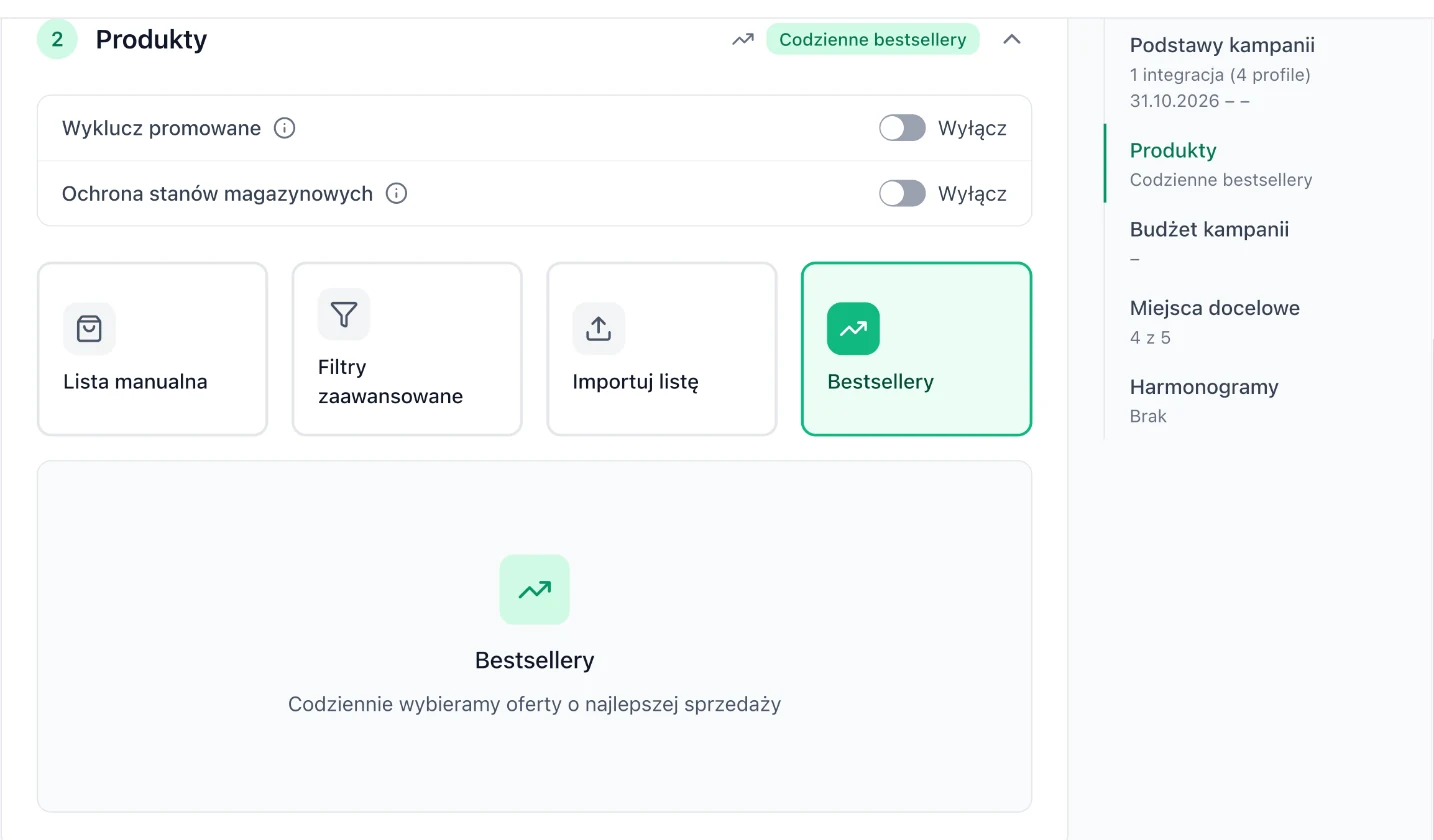Click the sidebar text 1 integracja (4 profile)
The width and height of the screenshot is (1434, 840).
[x=1220, y=74]
